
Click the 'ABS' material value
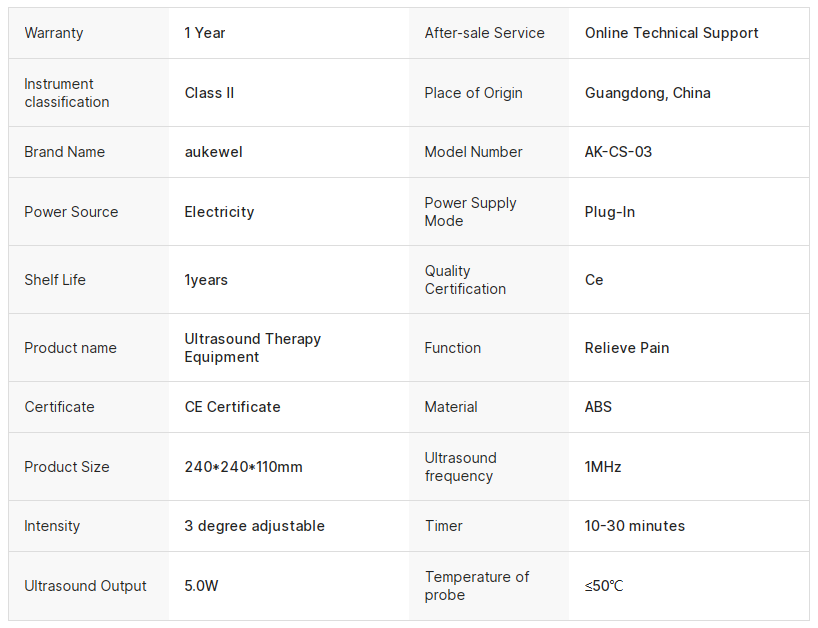(598, 407)
